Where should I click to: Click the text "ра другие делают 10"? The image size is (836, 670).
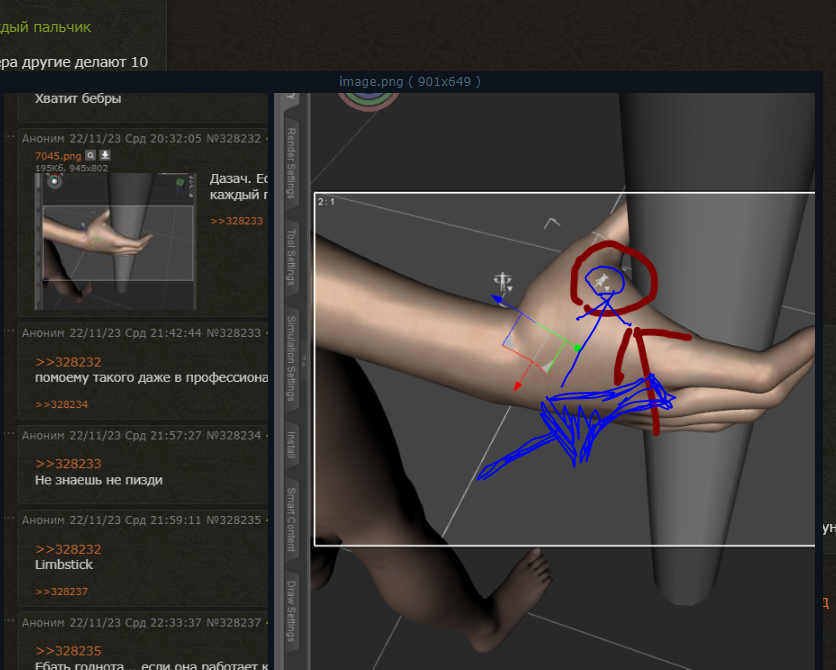pos(74,62)
